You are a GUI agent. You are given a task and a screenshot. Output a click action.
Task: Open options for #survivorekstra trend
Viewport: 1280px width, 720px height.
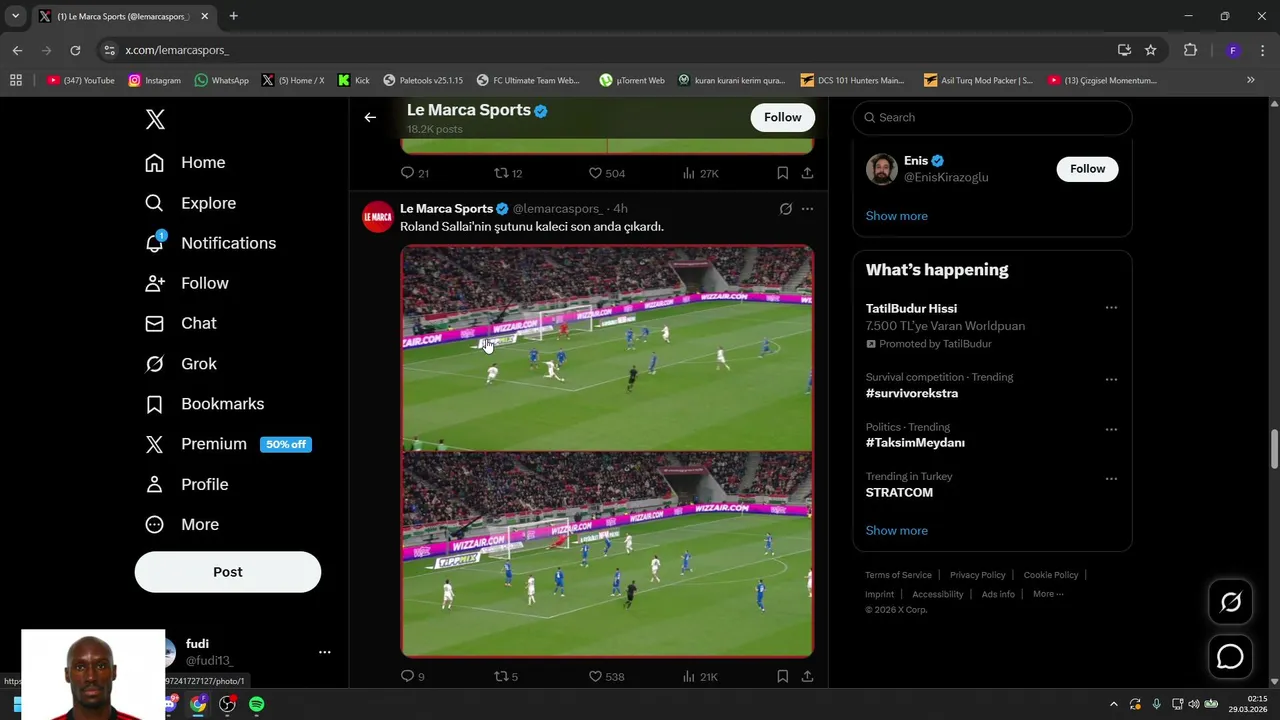pyautogui.click(x=1111, y=380)
